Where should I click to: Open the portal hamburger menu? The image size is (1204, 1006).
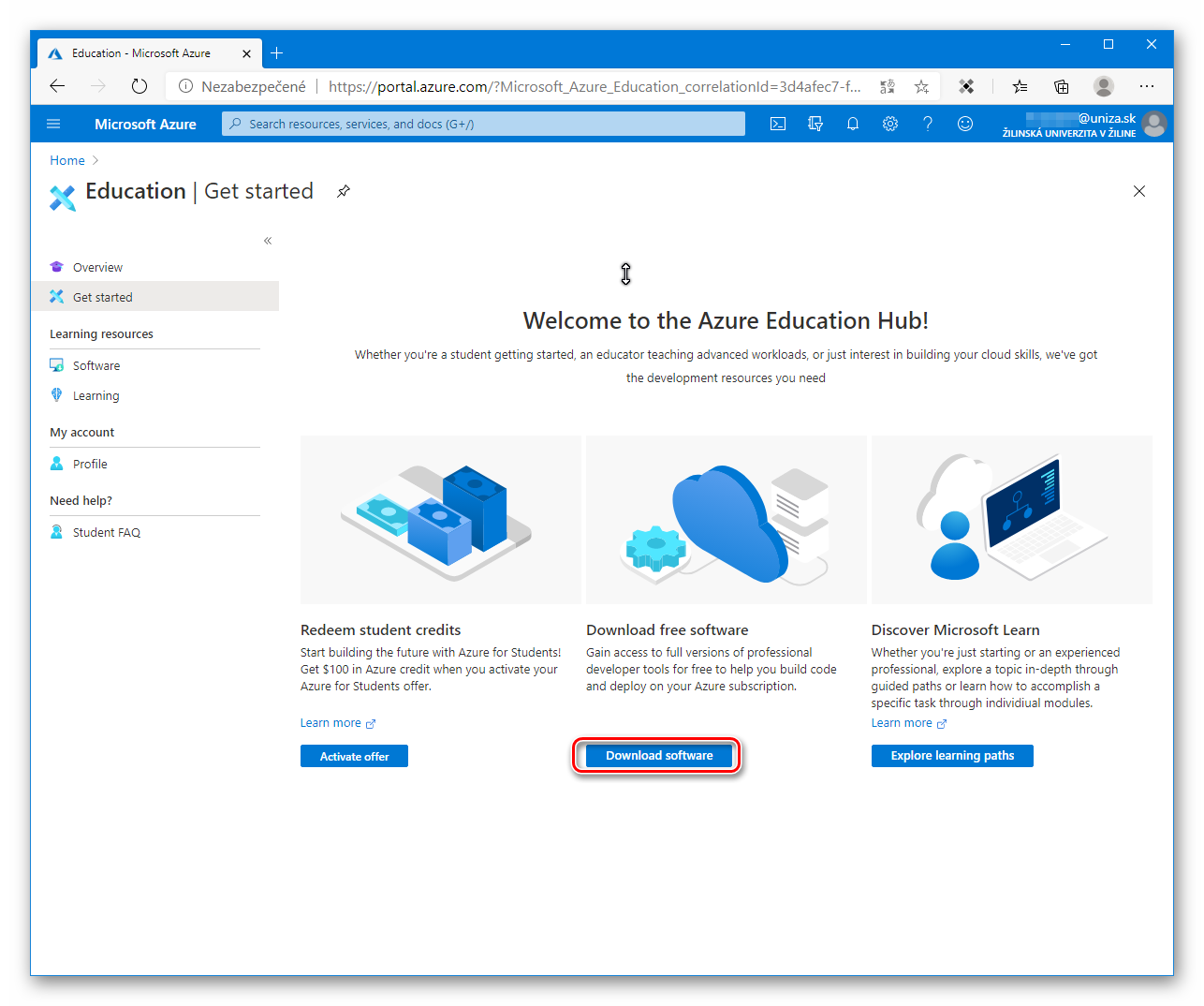[x=52, y=123]
